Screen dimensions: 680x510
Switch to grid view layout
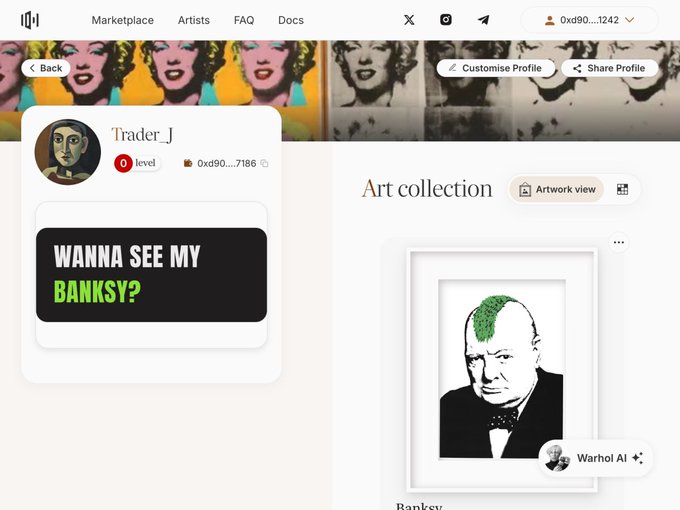pyautogui.click(x=622, y=189)
